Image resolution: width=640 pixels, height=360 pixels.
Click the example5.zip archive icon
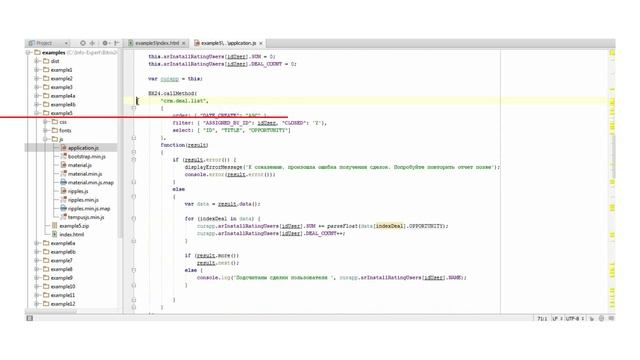(55, 226)
